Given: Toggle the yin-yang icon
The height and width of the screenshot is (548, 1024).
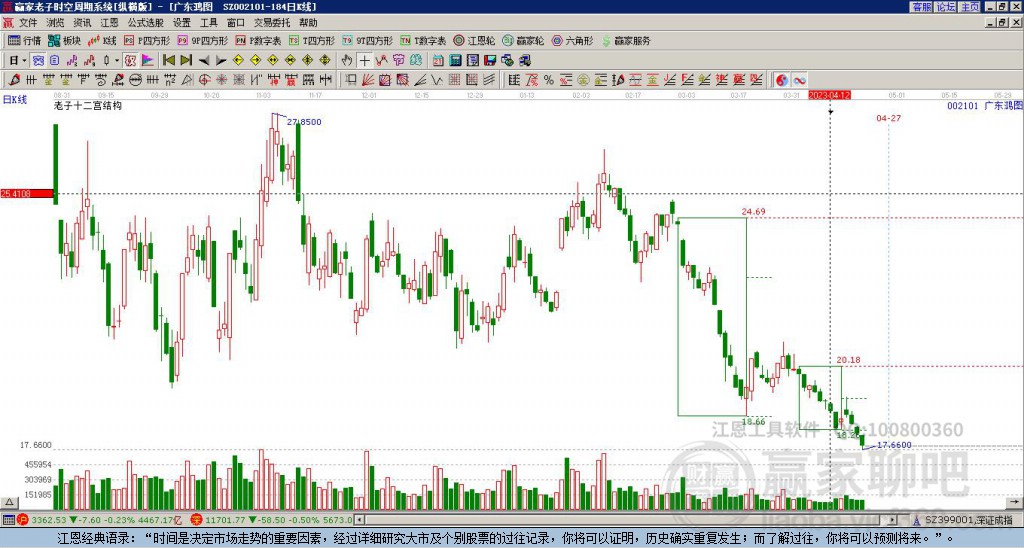Looking at the screenshot, I should click(781, 80).
